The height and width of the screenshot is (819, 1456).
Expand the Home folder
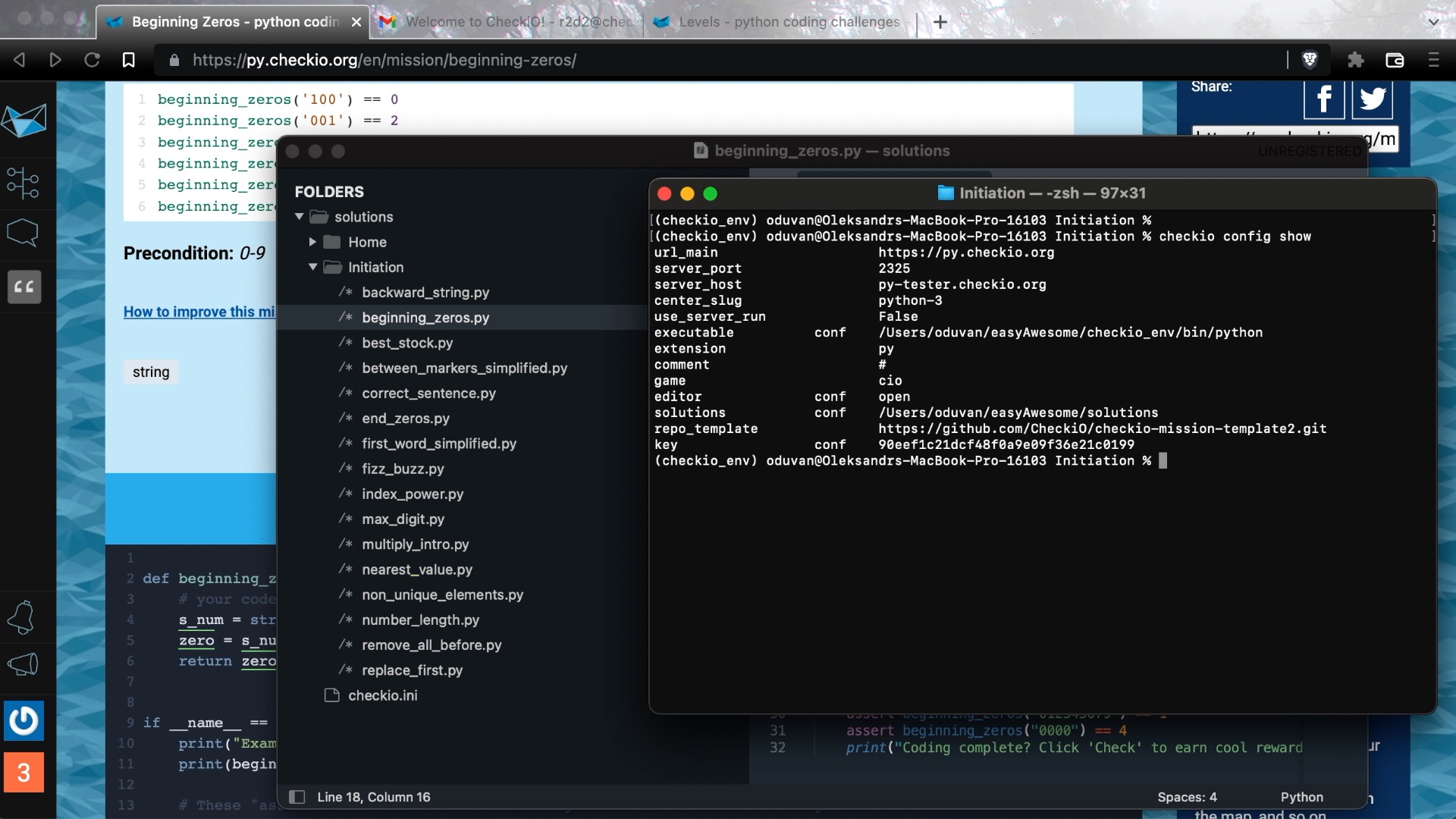[x=312, y=242]
